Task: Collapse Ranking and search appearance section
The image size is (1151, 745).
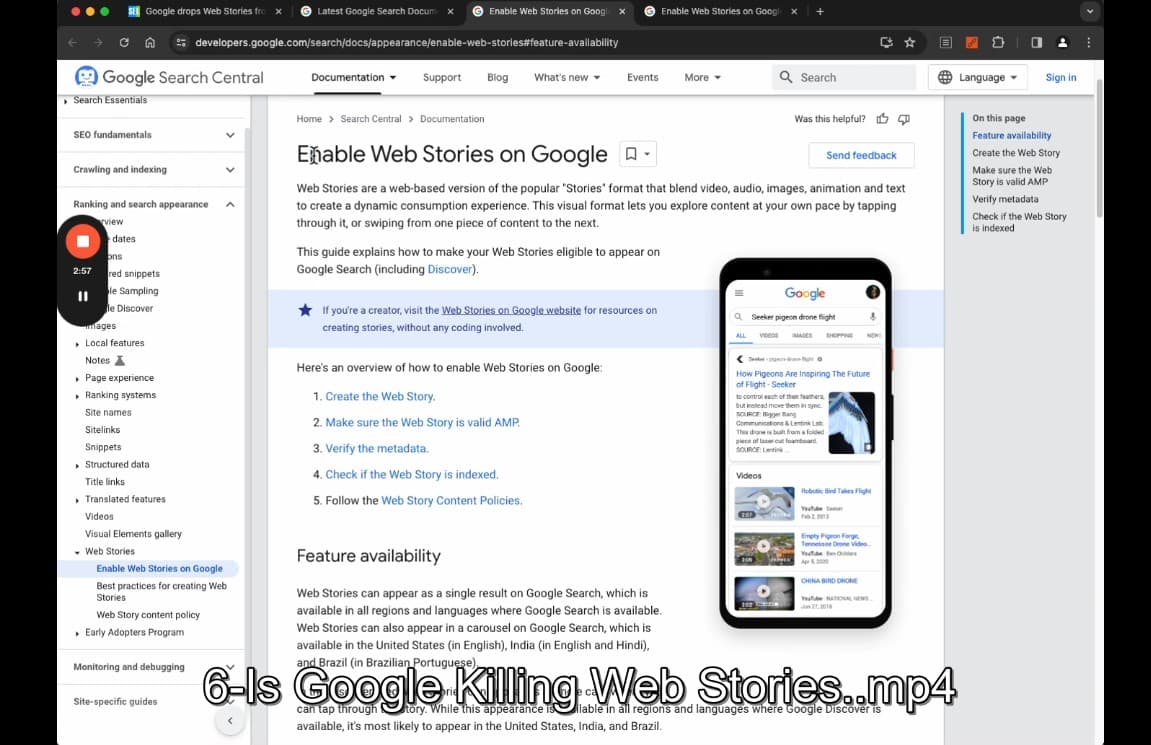Action: [x=230, y=204]
